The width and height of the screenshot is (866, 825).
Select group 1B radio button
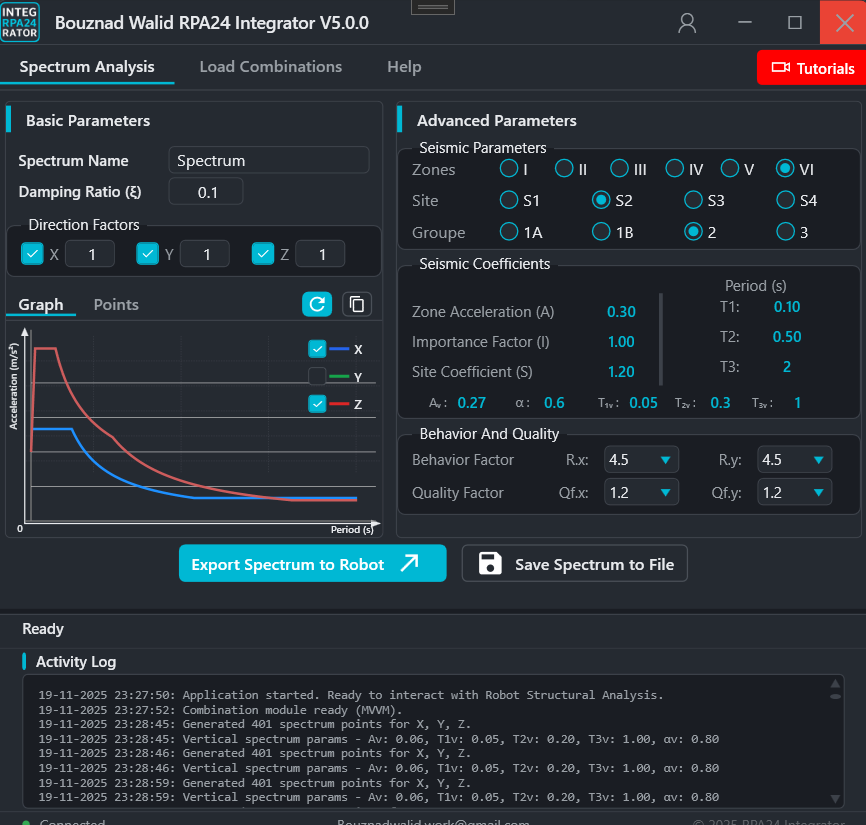point(601,232)
